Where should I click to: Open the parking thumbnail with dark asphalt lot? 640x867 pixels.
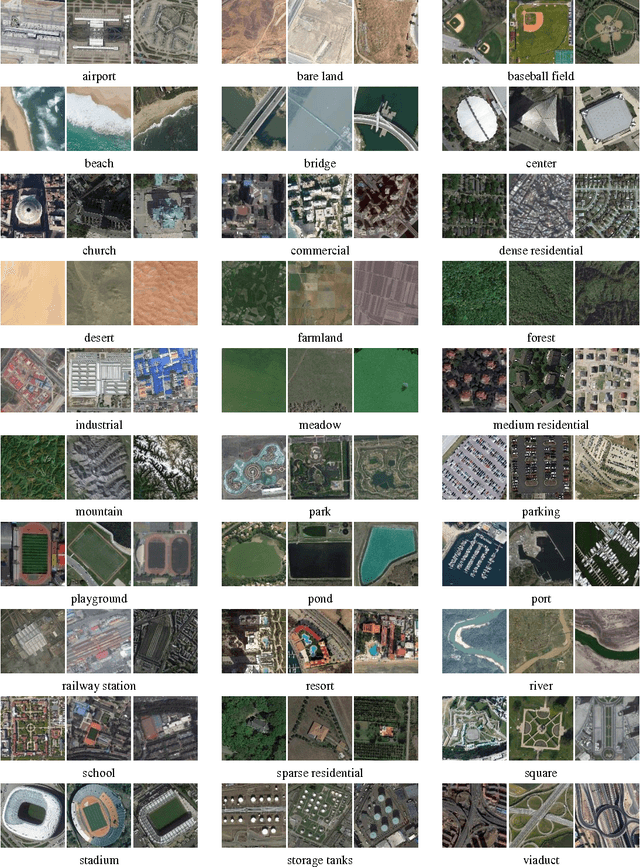540,468
